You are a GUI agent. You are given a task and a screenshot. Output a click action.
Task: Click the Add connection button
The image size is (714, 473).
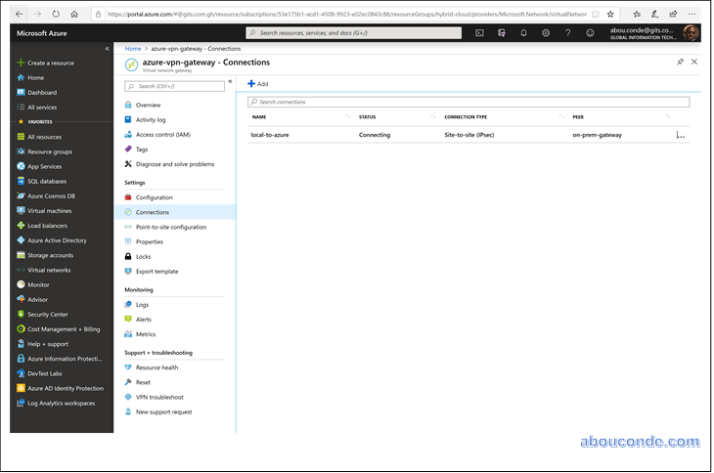point(258,84)
